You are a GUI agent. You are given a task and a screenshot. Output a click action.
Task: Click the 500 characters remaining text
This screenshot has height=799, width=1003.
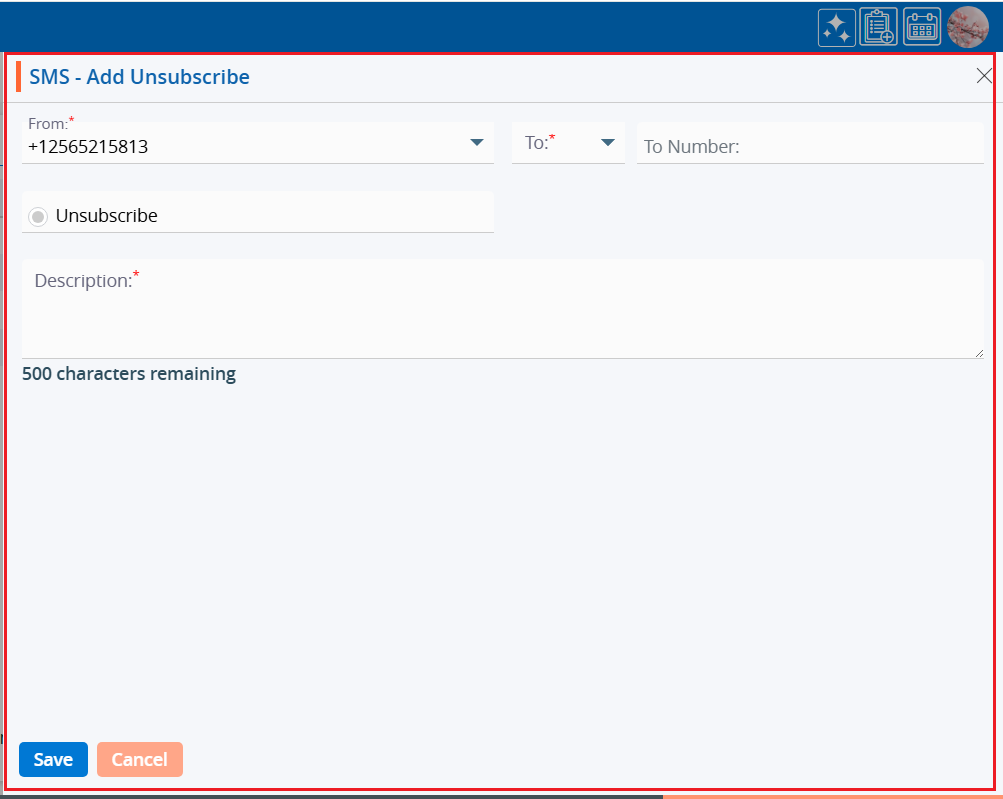pos(129,374)
